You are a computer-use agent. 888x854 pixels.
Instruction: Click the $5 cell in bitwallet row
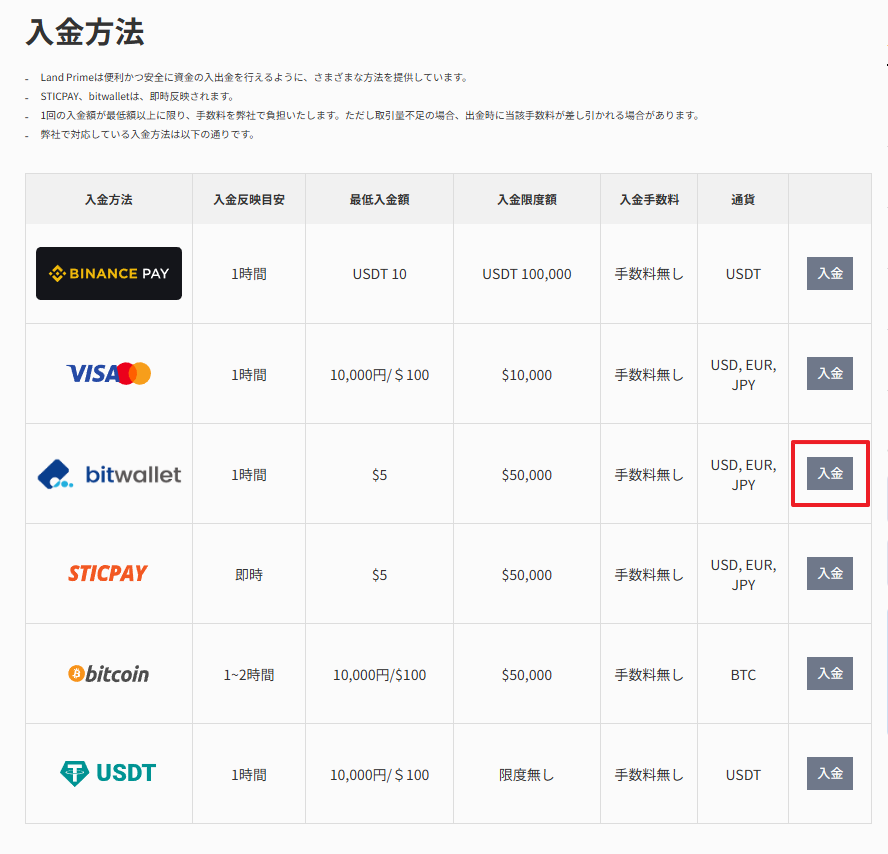click(x=379, y=475)
